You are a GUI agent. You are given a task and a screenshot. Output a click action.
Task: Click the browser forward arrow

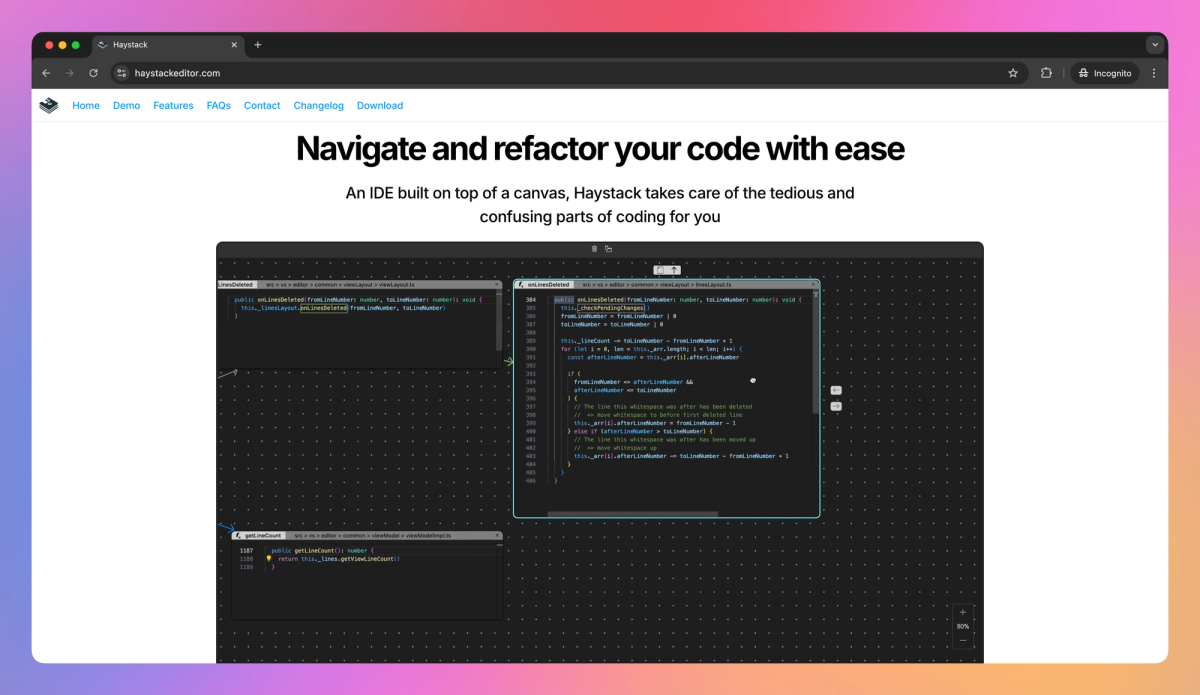tap(70, 73)
